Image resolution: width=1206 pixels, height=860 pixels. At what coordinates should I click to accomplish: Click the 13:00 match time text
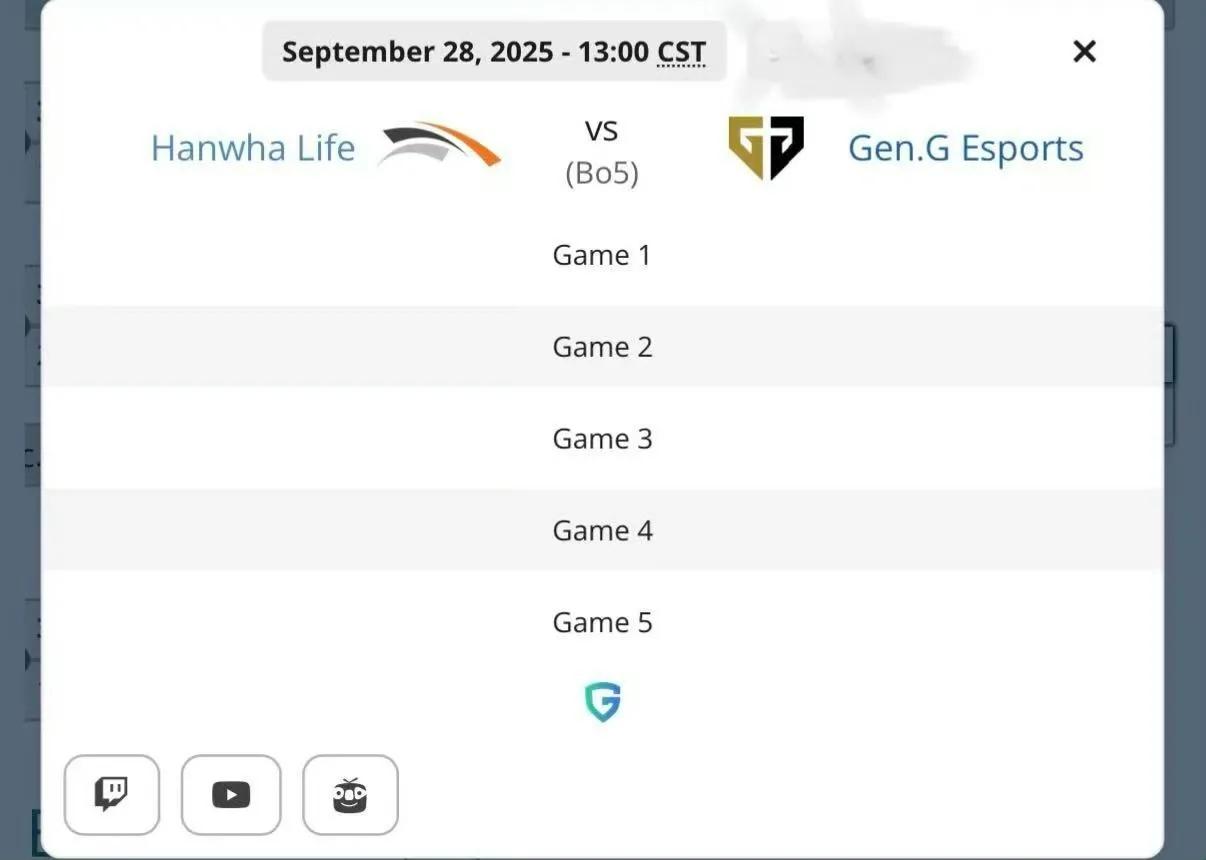612,52
